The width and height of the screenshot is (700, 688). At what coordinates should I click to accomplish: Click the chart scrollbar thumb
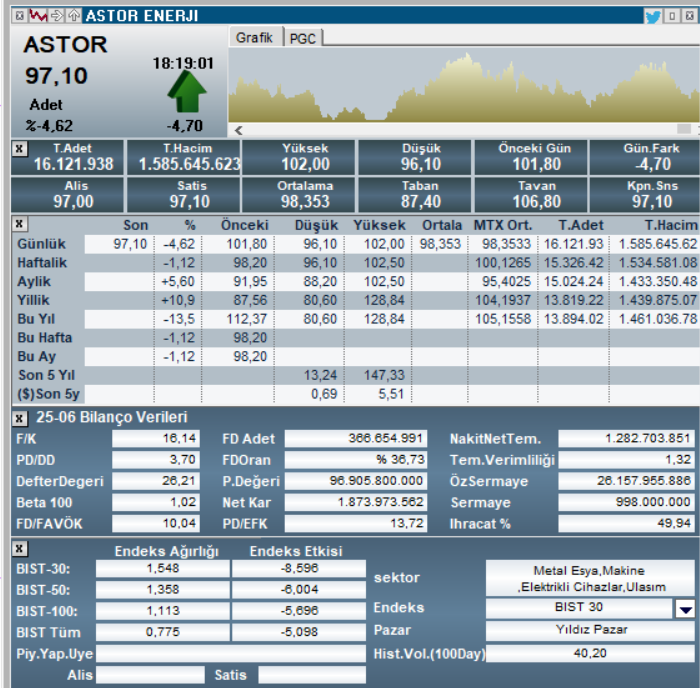[684, 129]
